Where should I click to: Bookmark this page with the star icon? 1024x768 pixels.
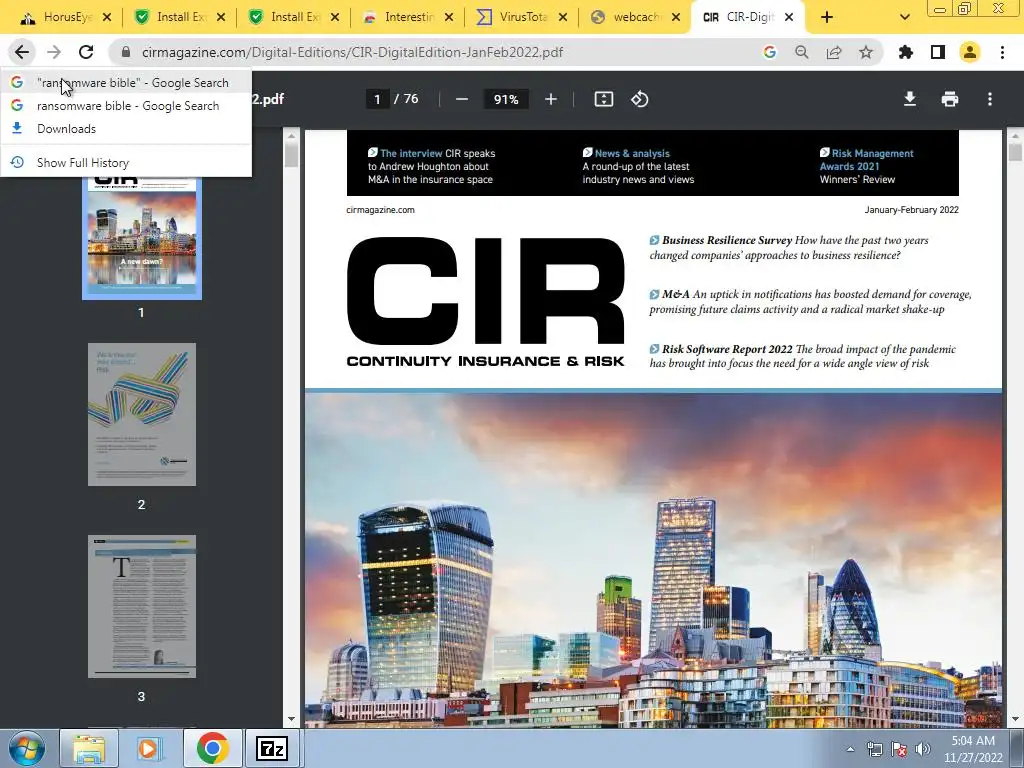(866, 52)
